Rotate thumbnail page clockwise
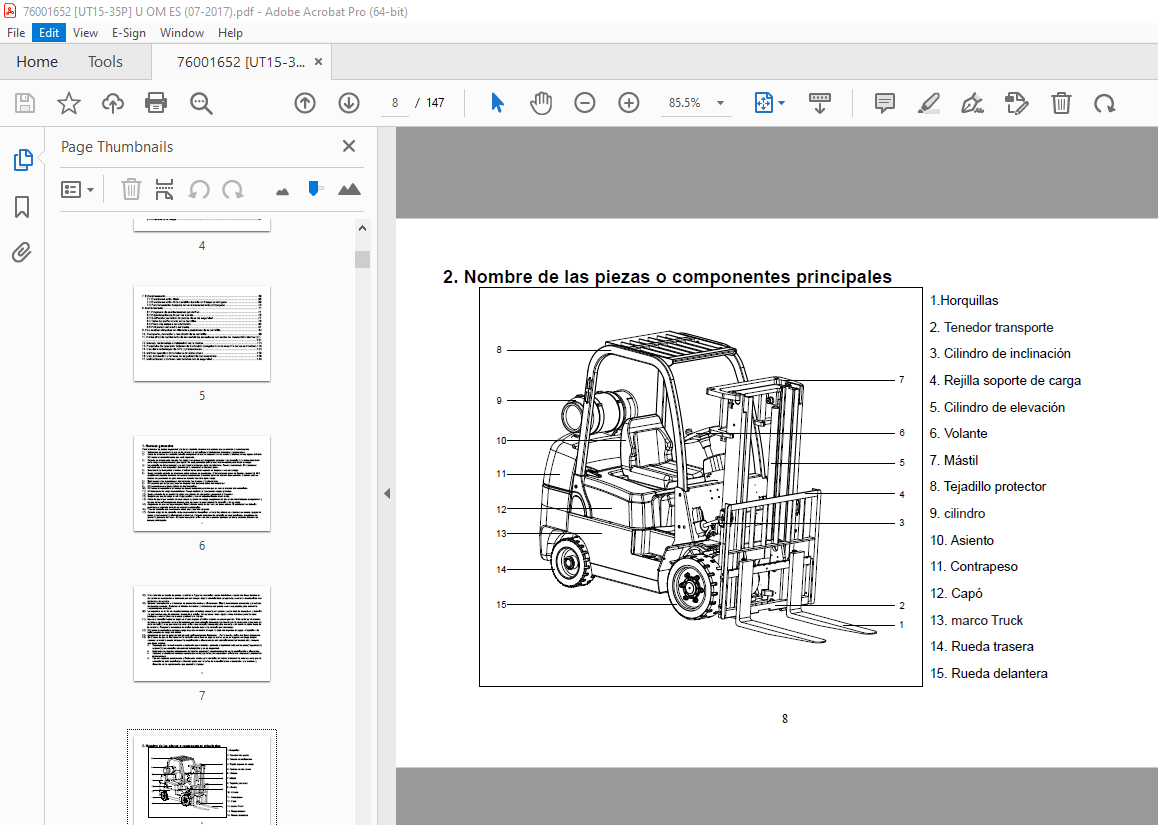Image resolution: width=1158 pixels, height=825 pixels. click(233, 190)
